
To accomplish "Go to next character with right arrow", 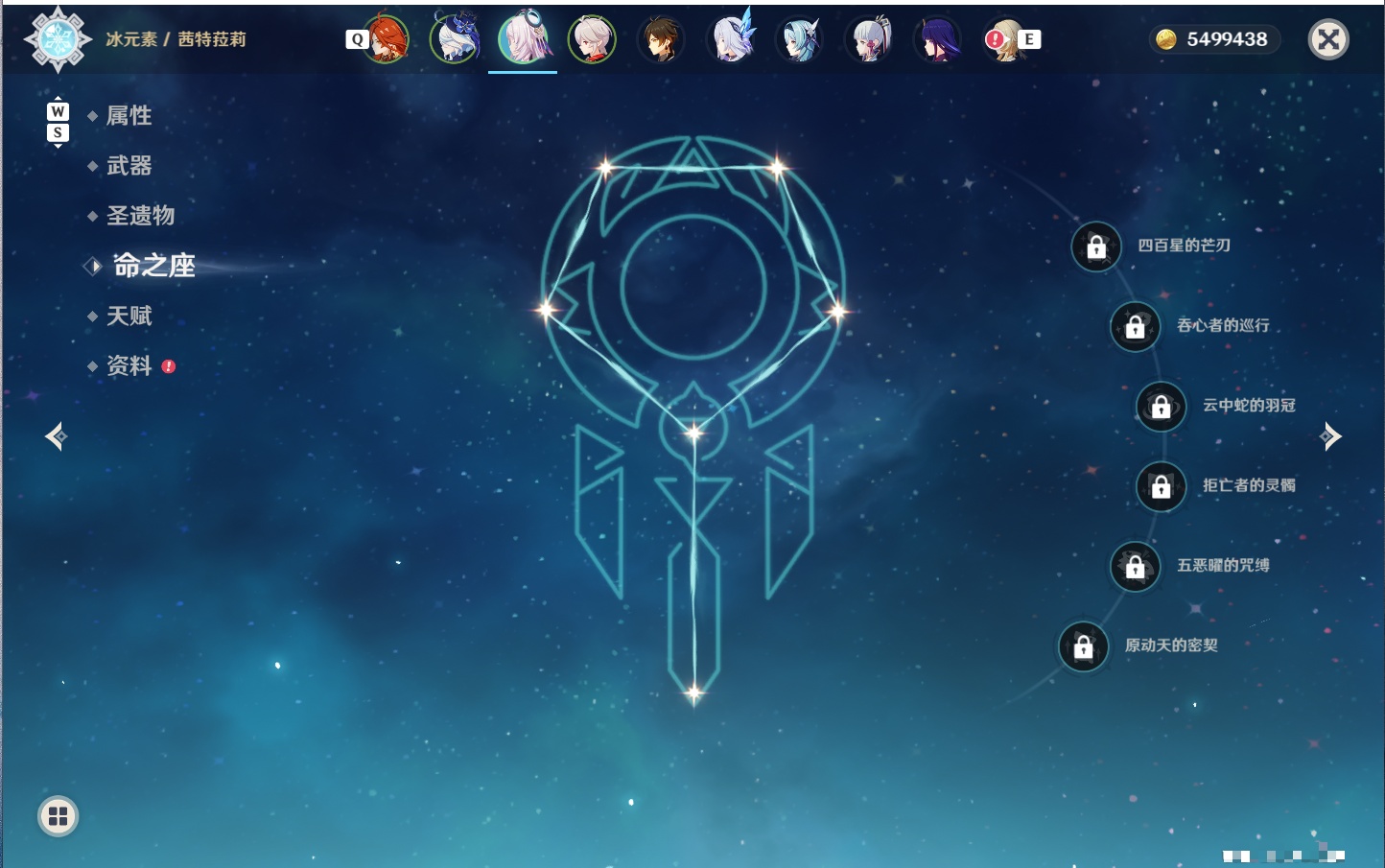I will (1330, 436).
